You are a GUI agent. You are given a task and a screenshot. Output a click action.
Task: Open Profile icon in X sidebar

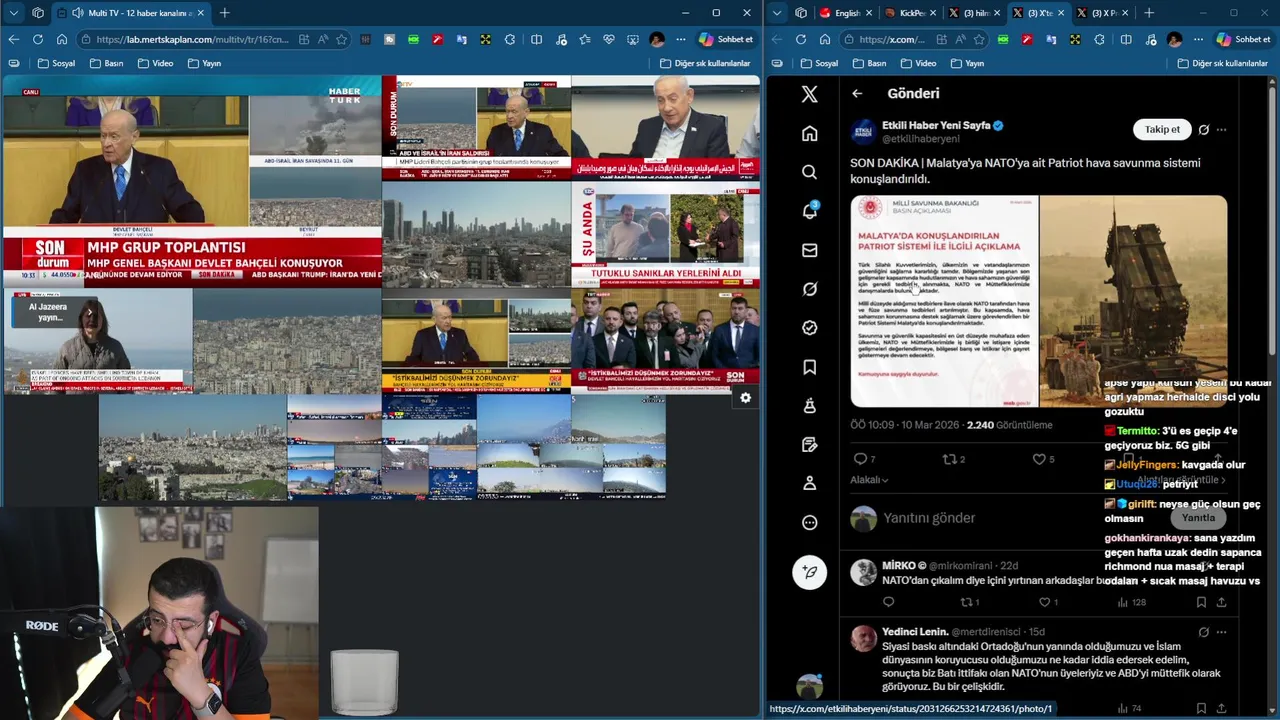click(810, 483)
